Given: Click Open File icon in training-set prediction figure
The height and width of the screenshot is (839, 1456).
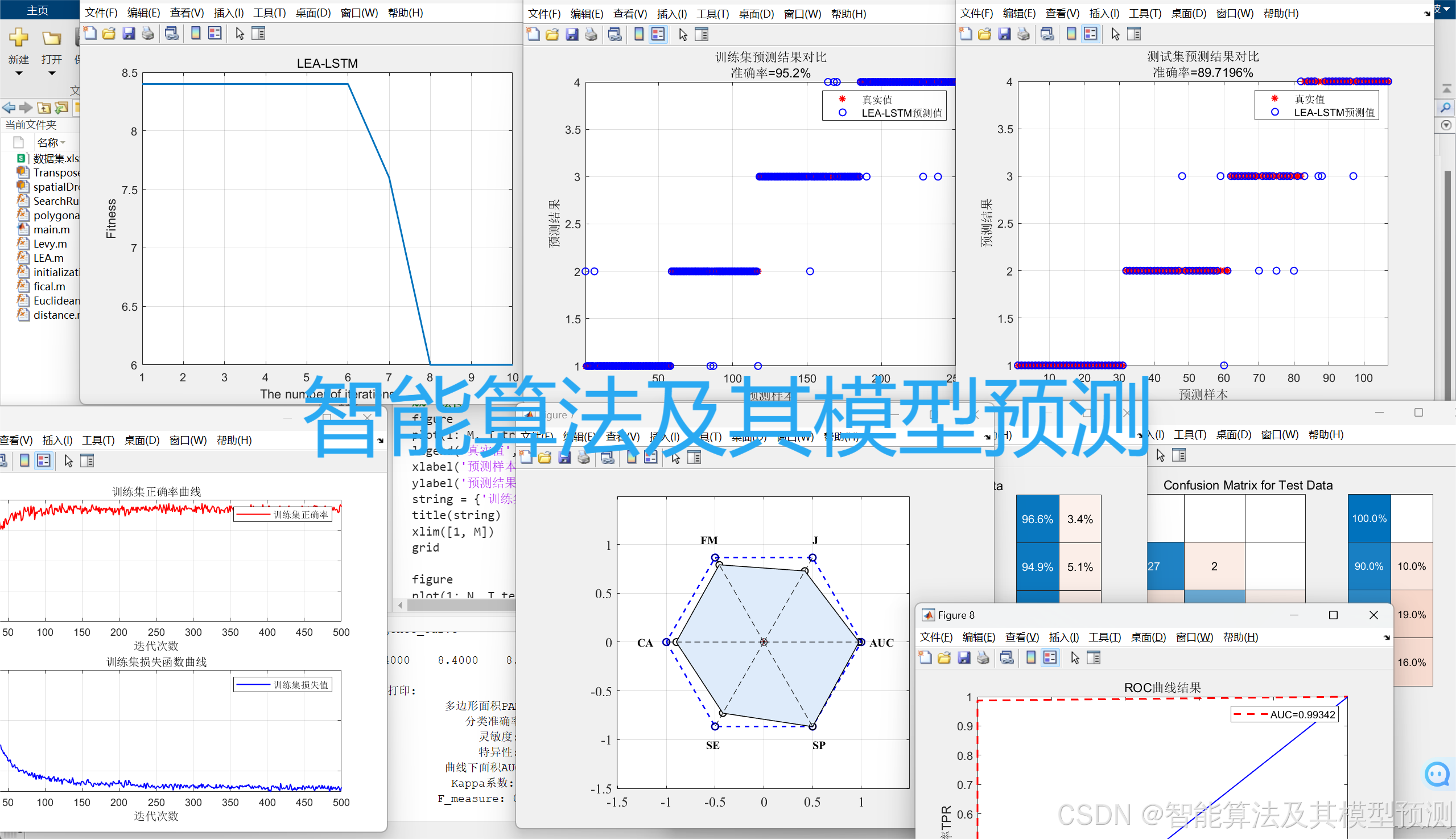Looking at the screenshot, I should tap(552, 35).
